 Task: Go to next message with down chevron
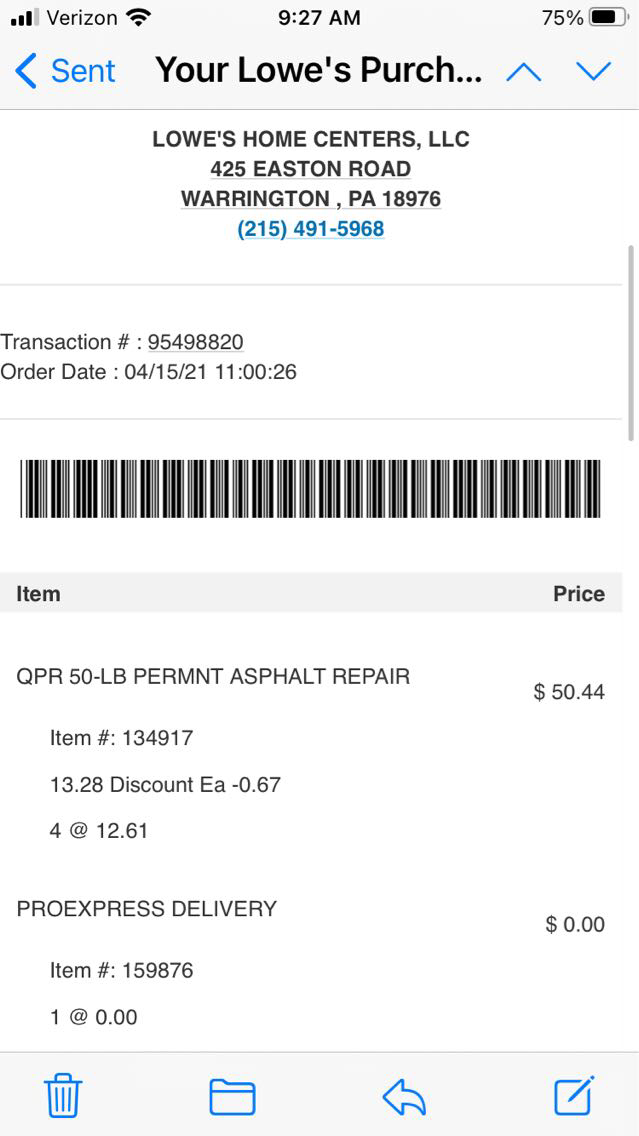pos(593,71)
